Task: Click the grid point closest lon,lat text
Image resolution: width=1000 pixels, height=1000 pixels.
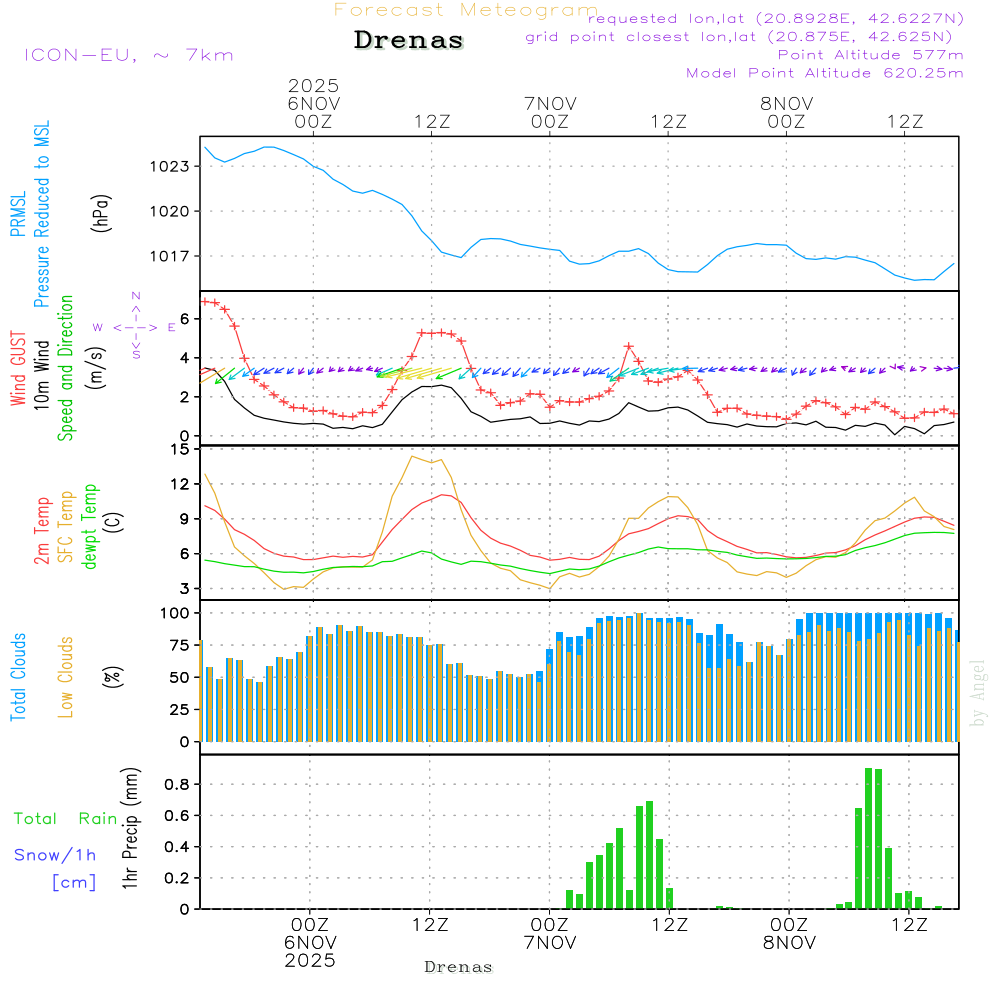Action: pos(745,37)
